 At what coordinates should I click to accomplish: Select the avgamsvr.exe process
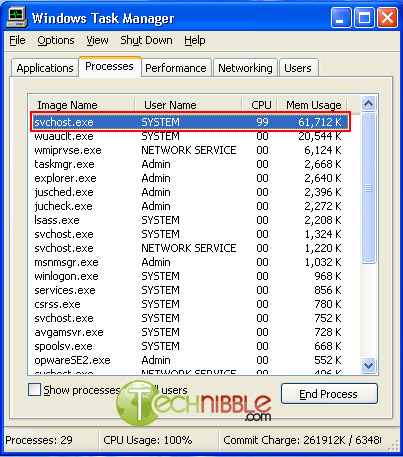pyautogui.click(x=190, y=332)
